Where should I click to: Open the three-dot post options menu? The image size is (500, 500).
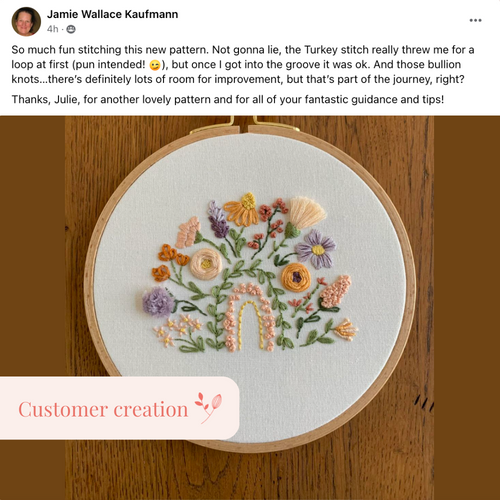point(475,20)
